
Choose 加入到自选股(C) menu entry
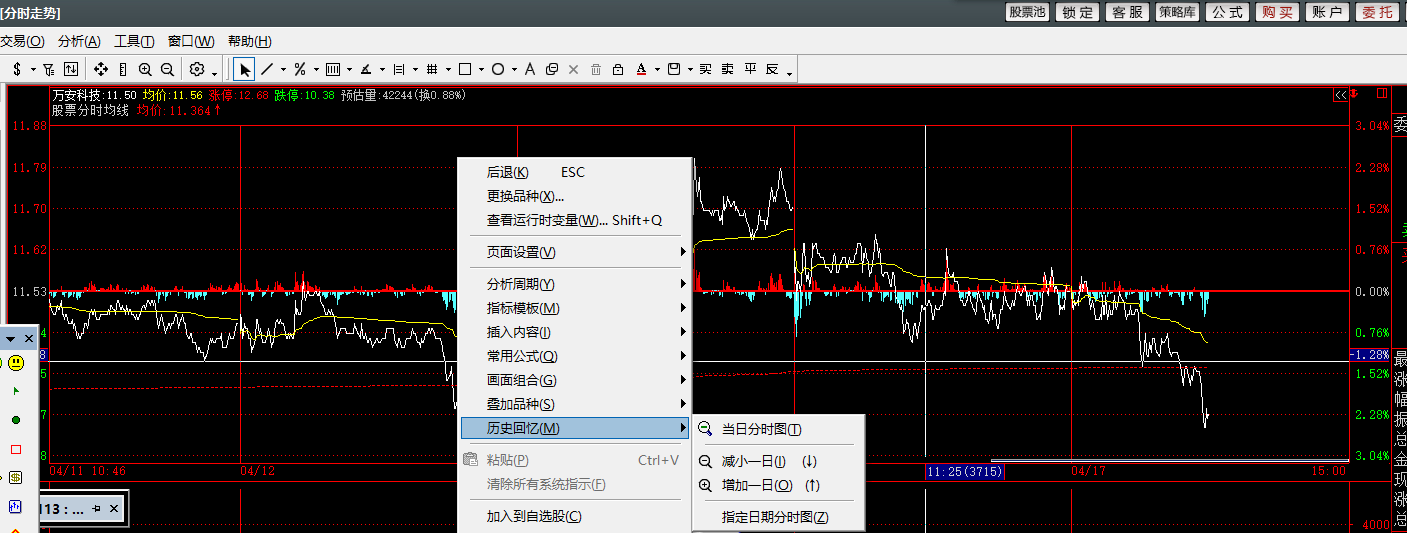click(575, 516)
